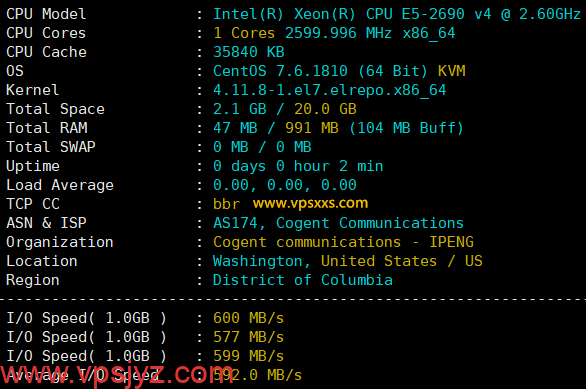Click the 'CPU Model' label
The image size is (586, 389).
pos(46,14)
